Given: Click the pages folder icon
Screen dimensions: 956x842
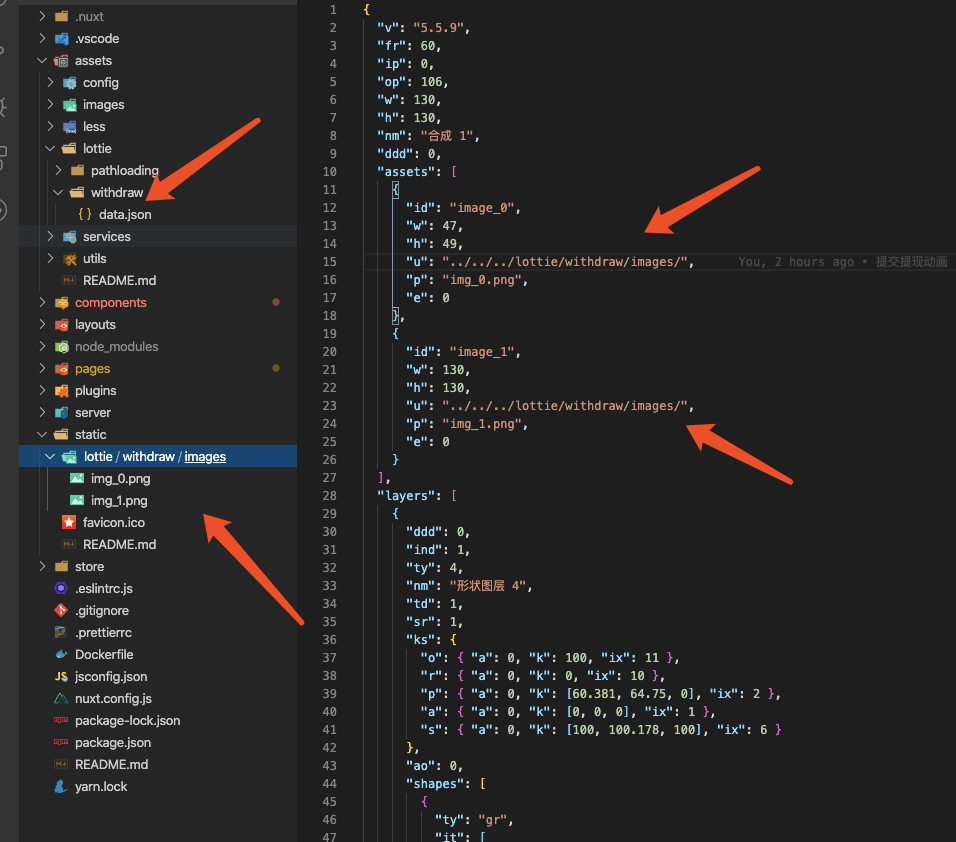Looking at the screenshot, I should click(62, 368).
